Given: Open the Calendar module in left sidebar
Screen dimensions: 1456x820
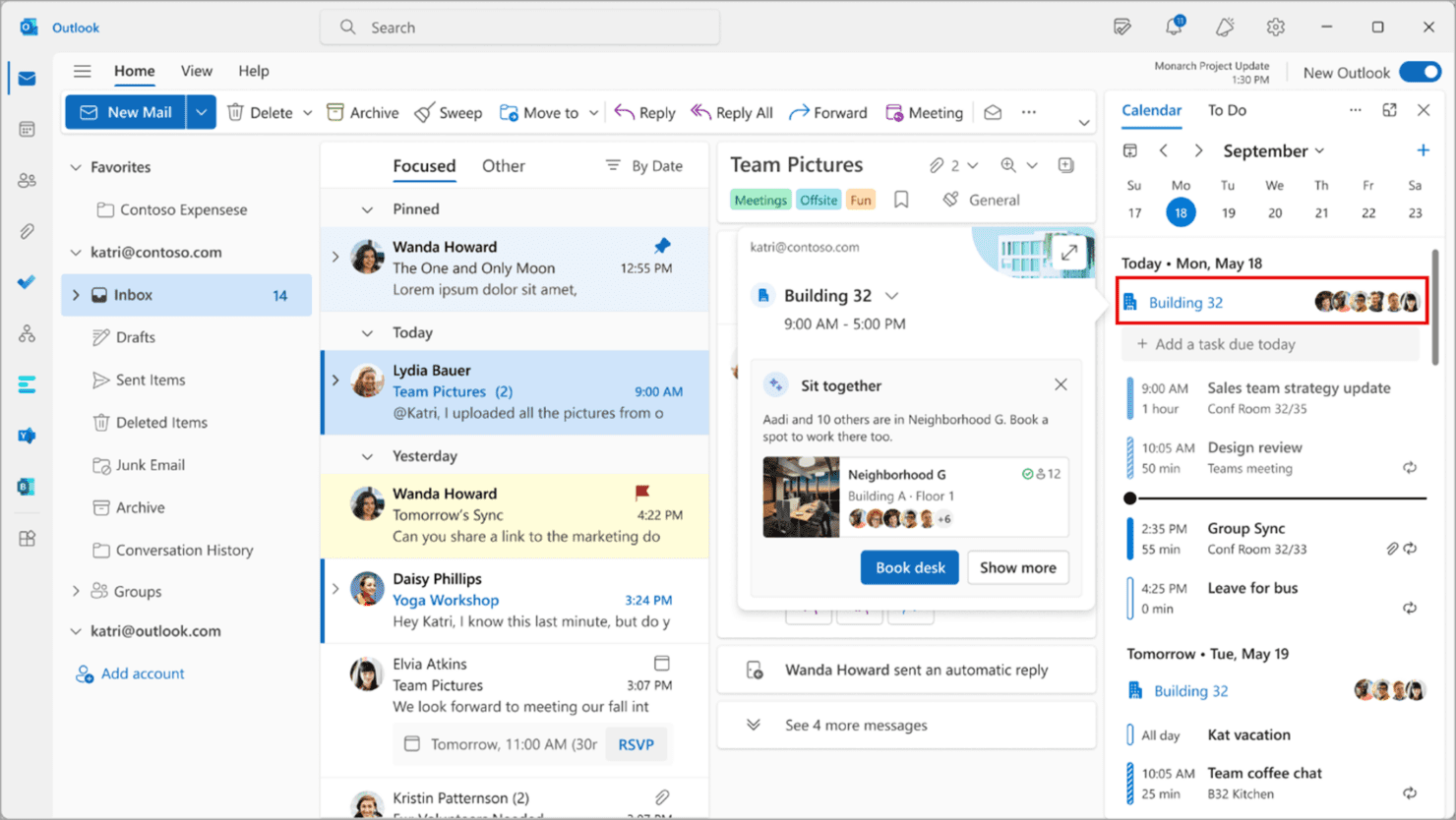Looking at the screenshot, I should [x=27, y=129].
